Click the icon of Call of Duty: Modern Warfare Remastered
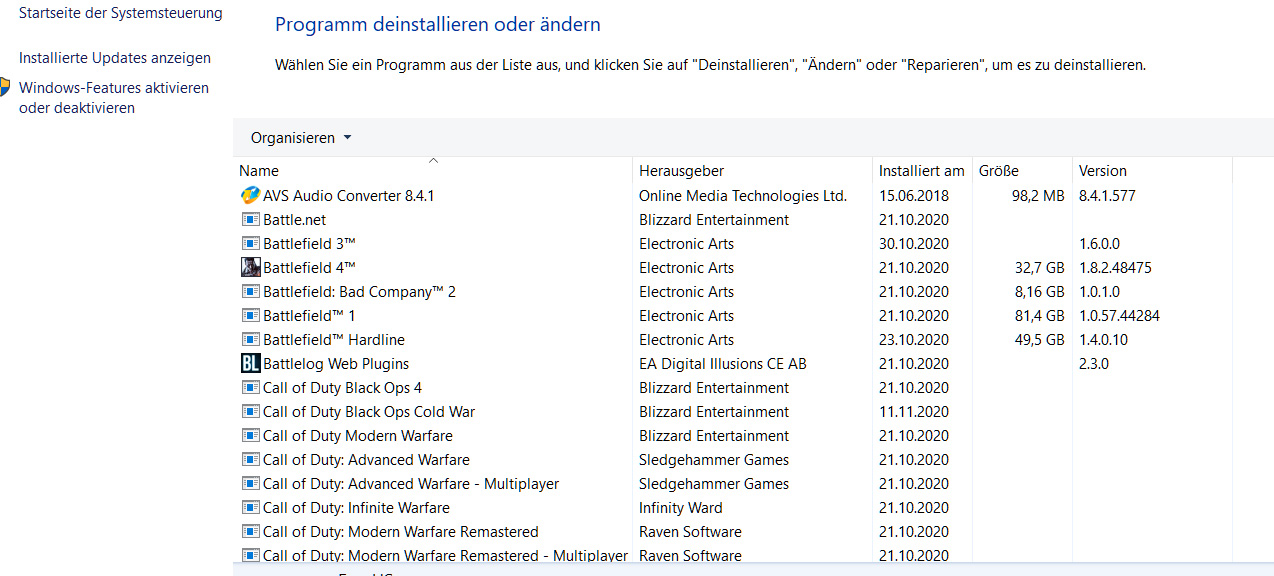The width and height of the screenshot is (1274, 576). click(250, 532)
